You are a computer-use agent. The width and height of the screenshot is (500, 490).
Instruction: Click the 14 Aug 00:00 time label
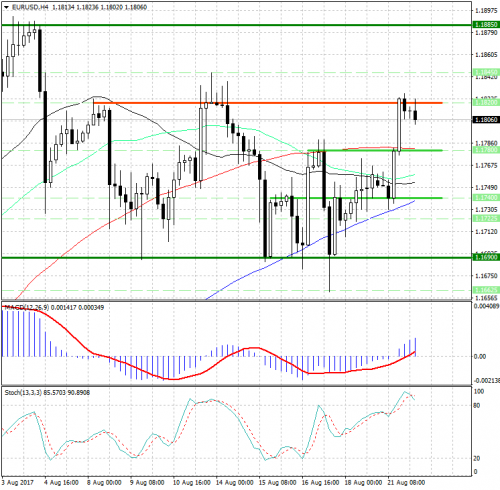click(x=235, y=483)
